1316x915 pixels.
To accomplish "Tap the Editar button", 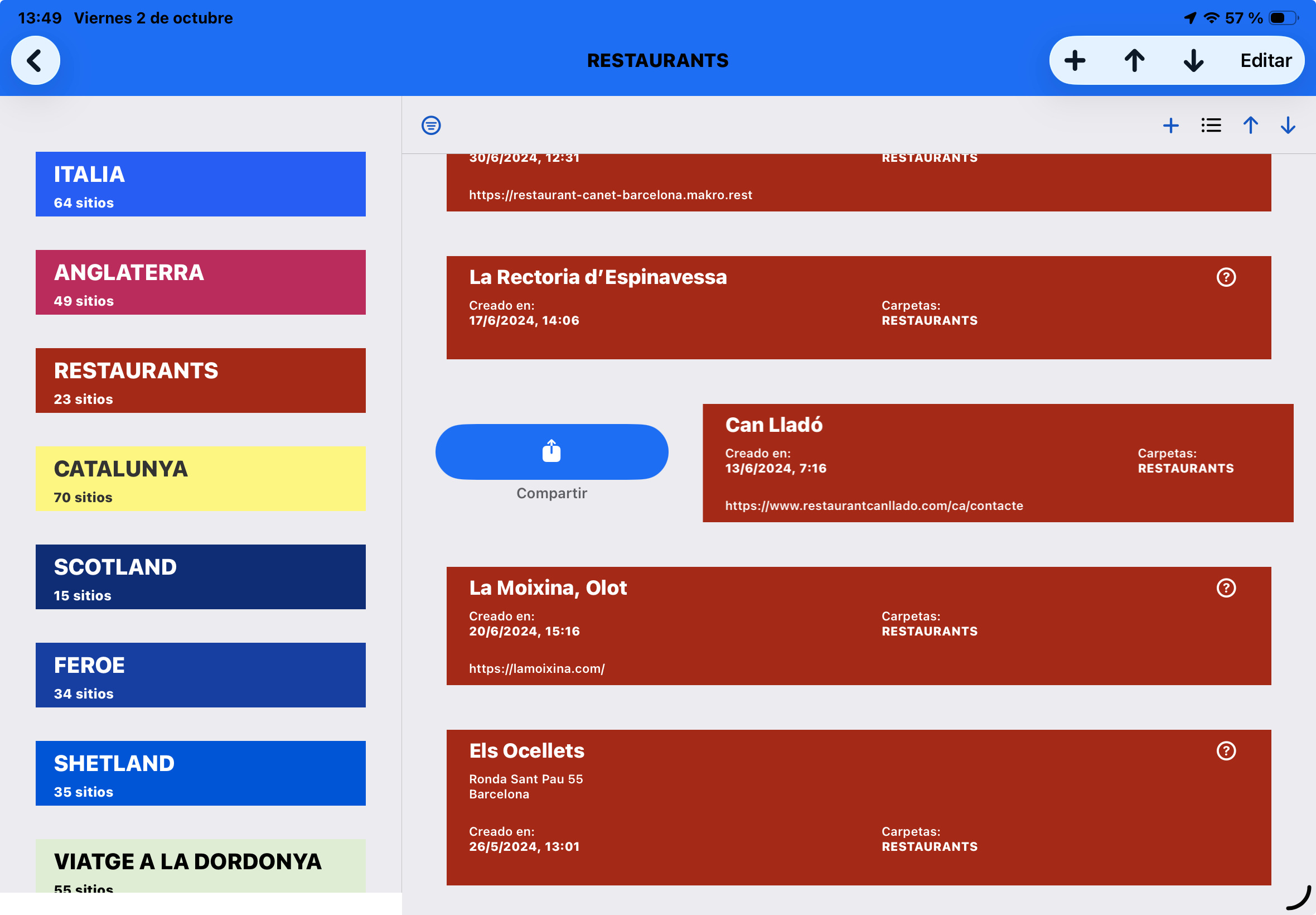I will point(1266,60).
